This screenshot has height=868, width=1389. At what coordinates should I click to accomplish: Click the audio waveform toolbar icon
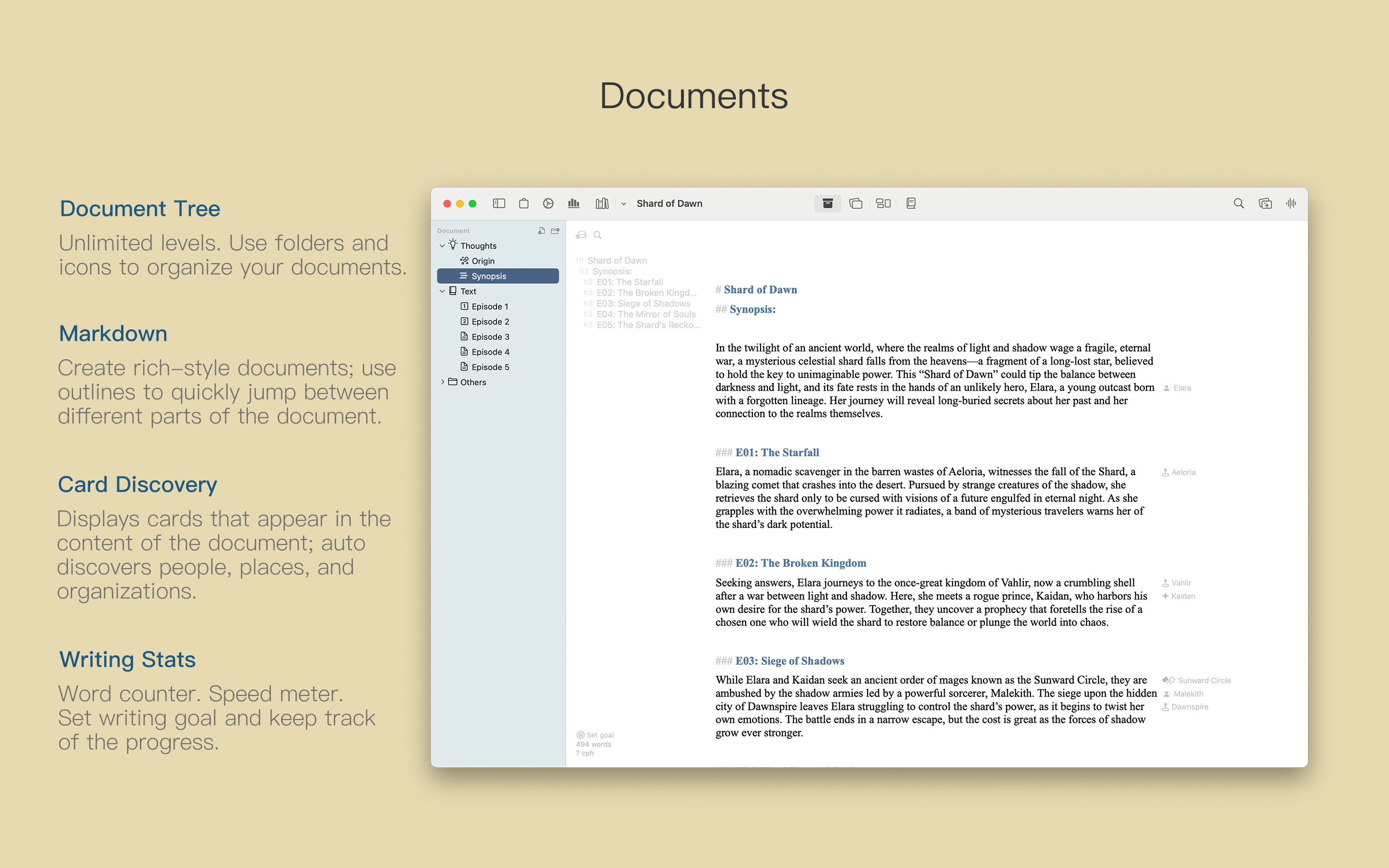point(1292,203)
